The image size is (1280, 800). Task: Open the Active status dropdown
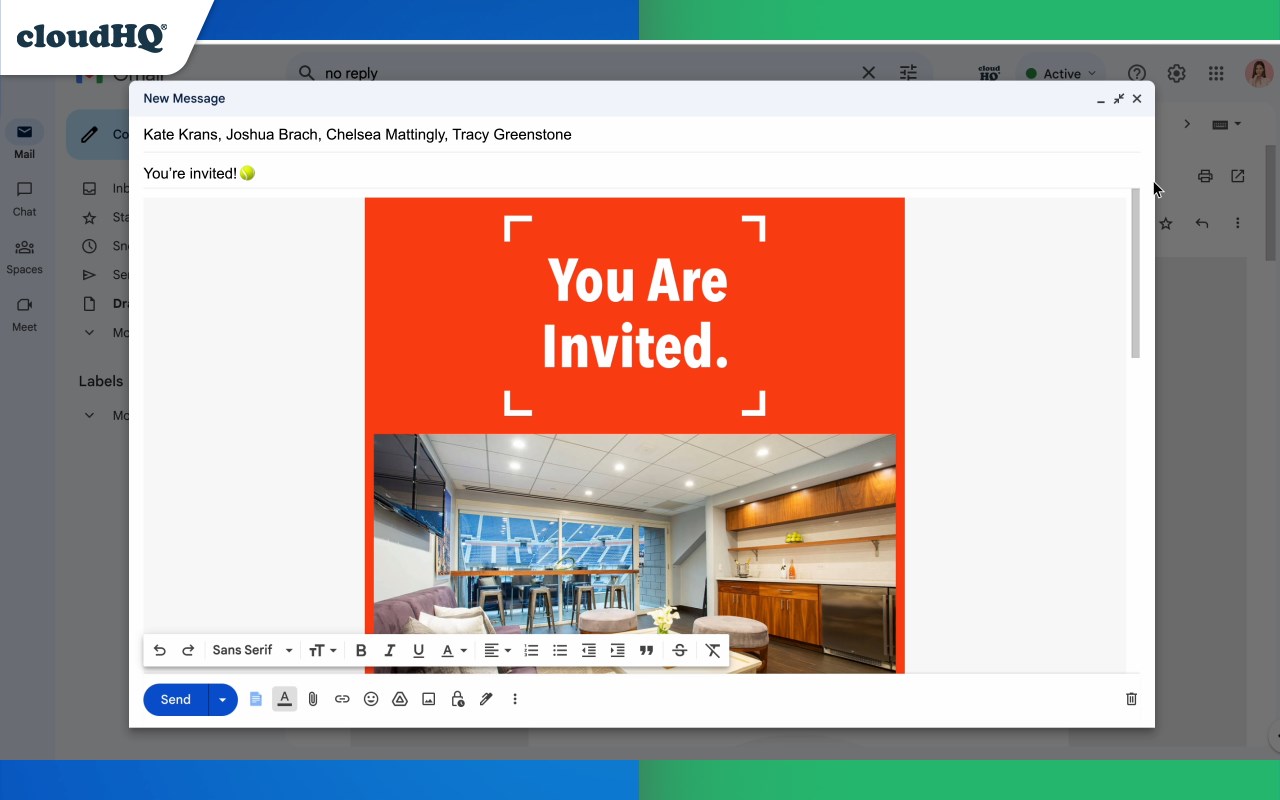tap(1061, 74)
